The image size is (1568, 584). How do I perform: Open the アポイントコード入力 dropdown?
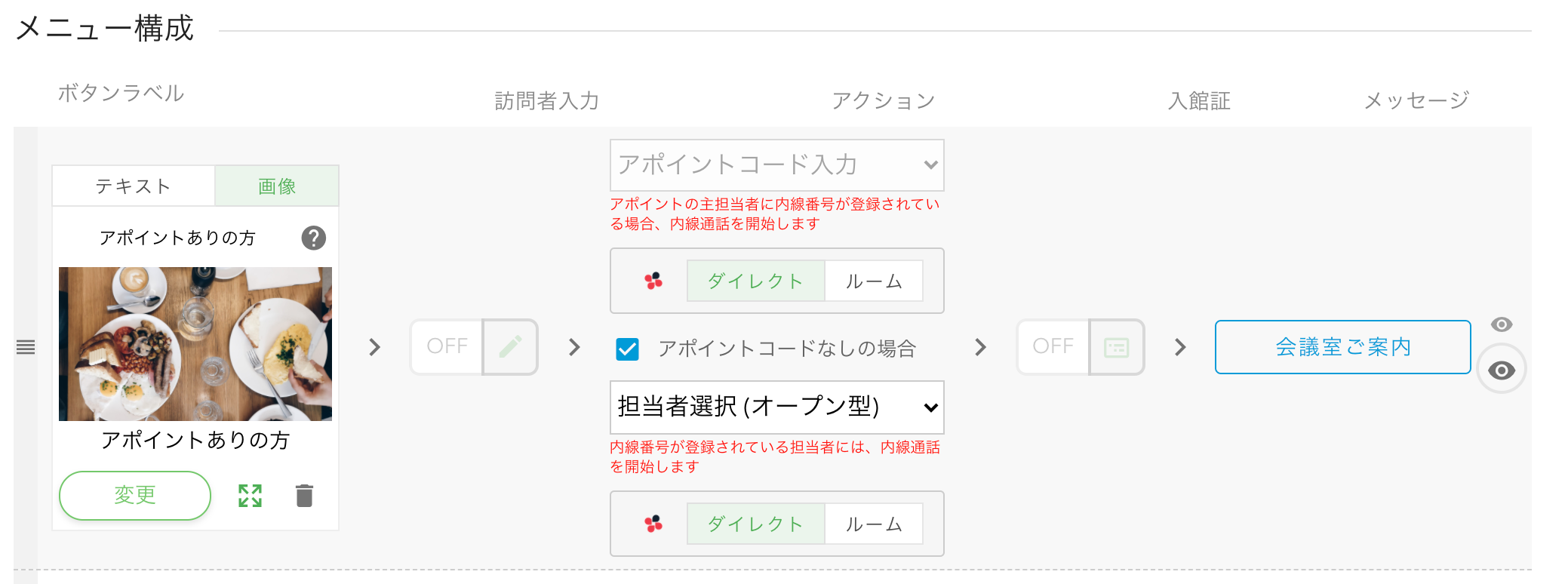776,165
